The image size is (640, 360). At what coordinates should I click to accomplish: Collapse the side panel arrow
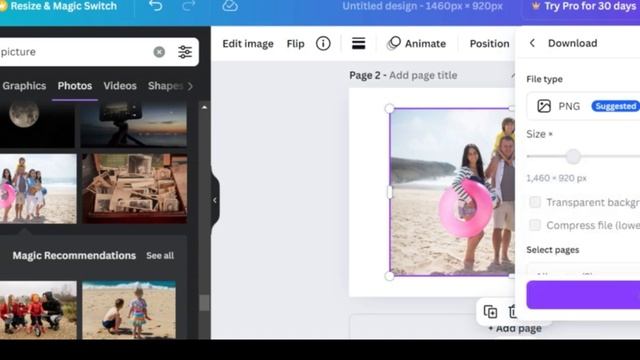tap(215, 200)
